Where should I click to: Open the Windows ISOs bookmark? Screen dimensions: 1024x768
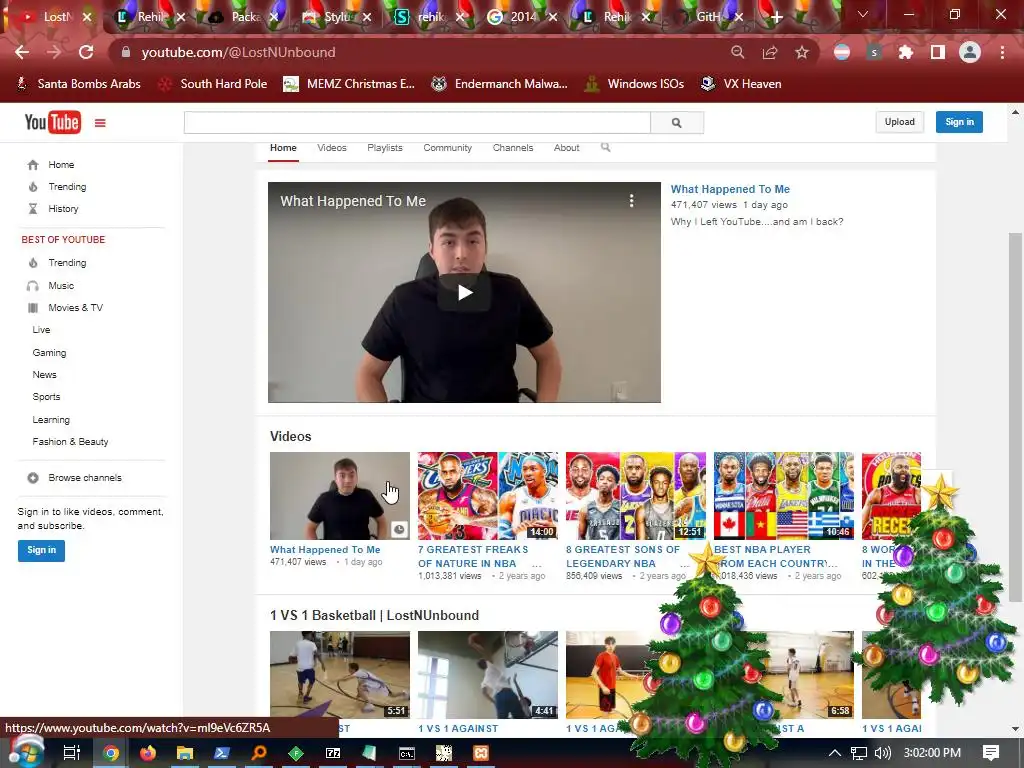click(635, 84)
